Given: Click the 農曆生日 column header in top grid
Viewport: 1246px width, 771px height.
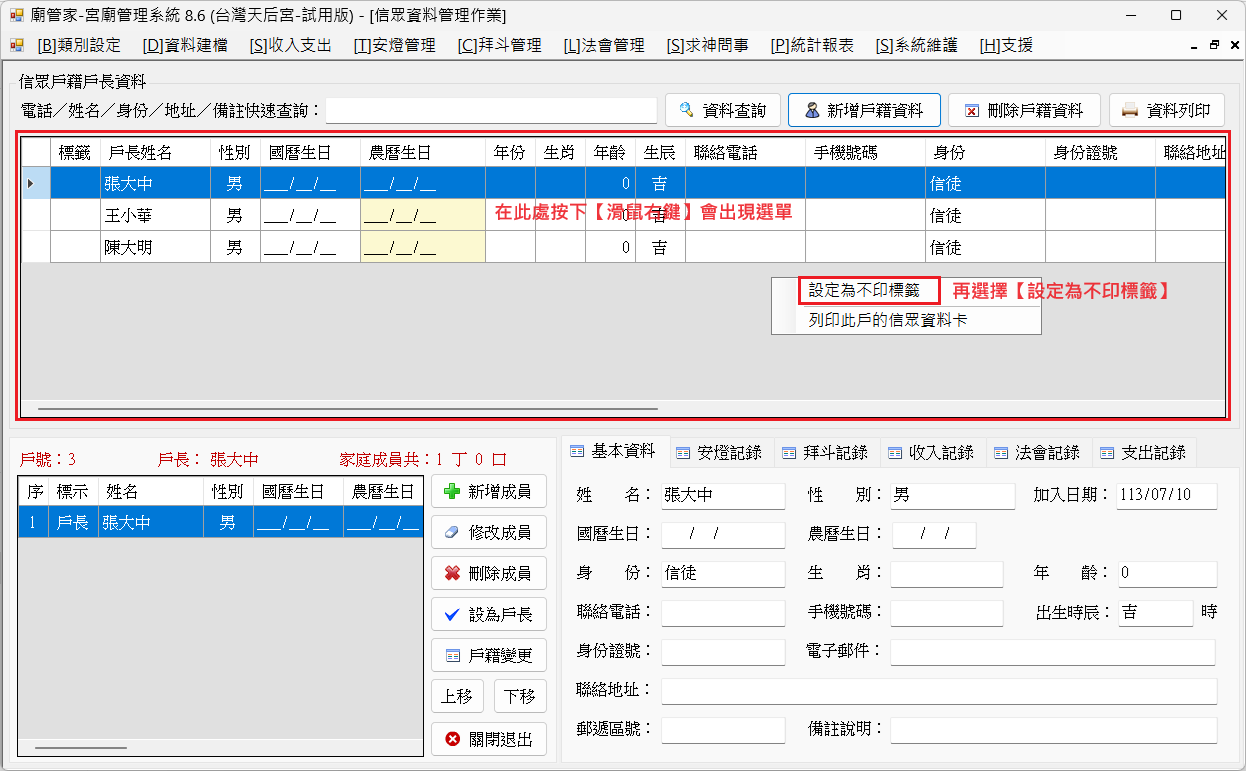Looking at the screenshot, I should point(423,152).
